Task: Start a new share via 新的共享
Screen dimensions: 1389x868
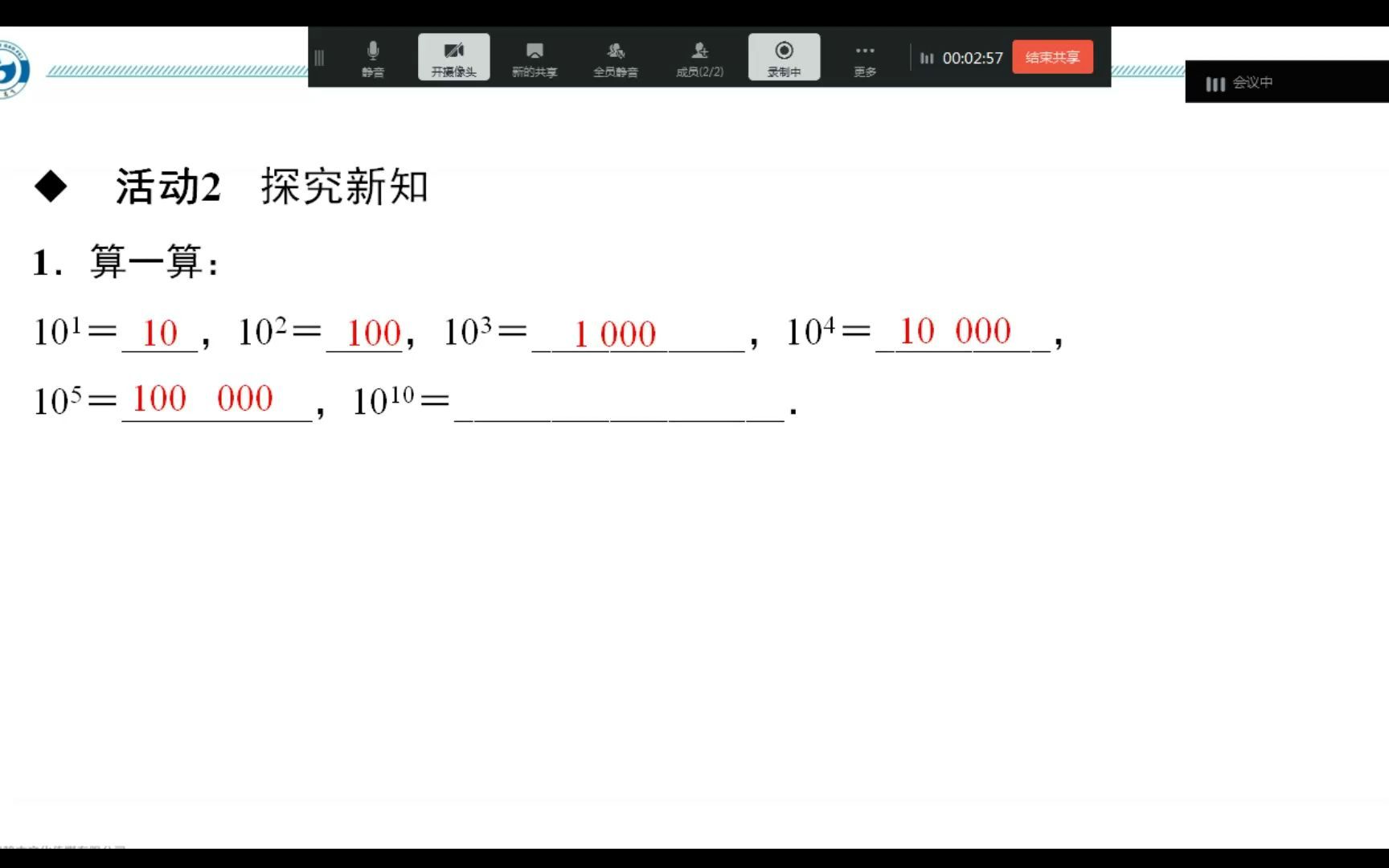Action: pyautogui.click(x=535, y=56)
